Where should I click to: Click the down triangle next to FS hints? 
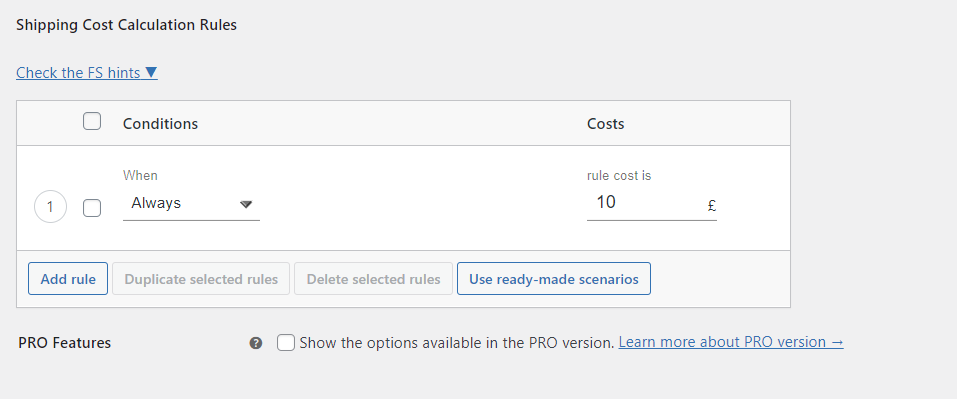click(151, 73)
